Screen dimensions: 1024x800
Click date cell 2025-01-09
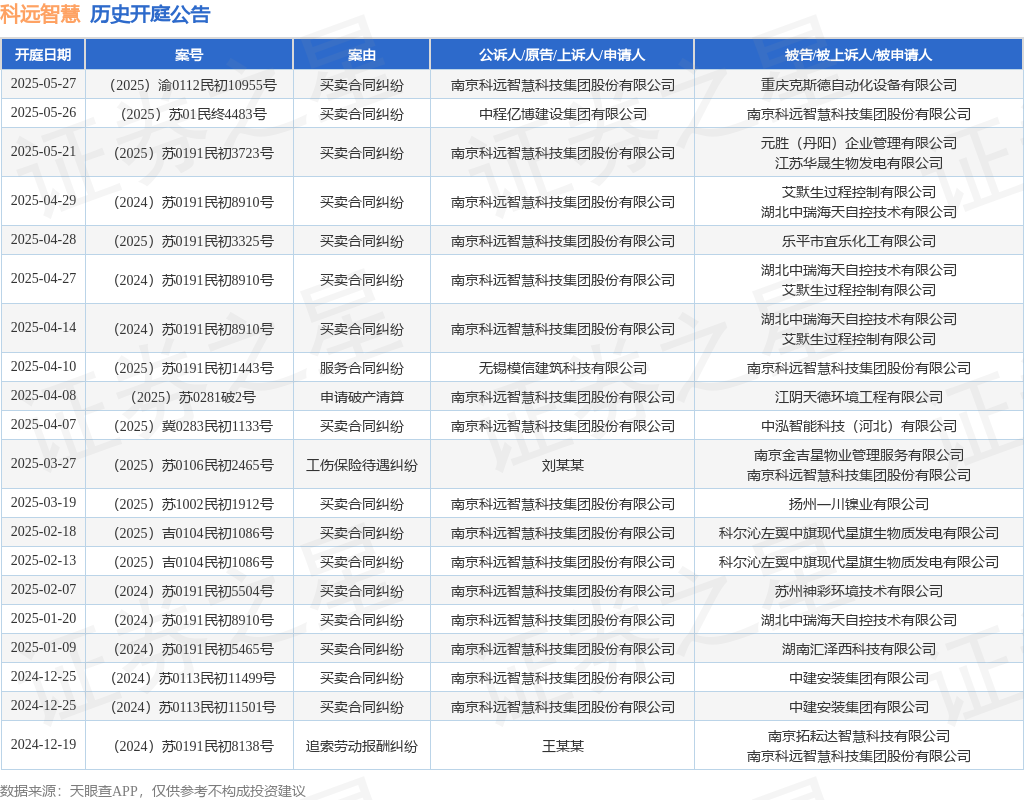click(x=43, y=647)
